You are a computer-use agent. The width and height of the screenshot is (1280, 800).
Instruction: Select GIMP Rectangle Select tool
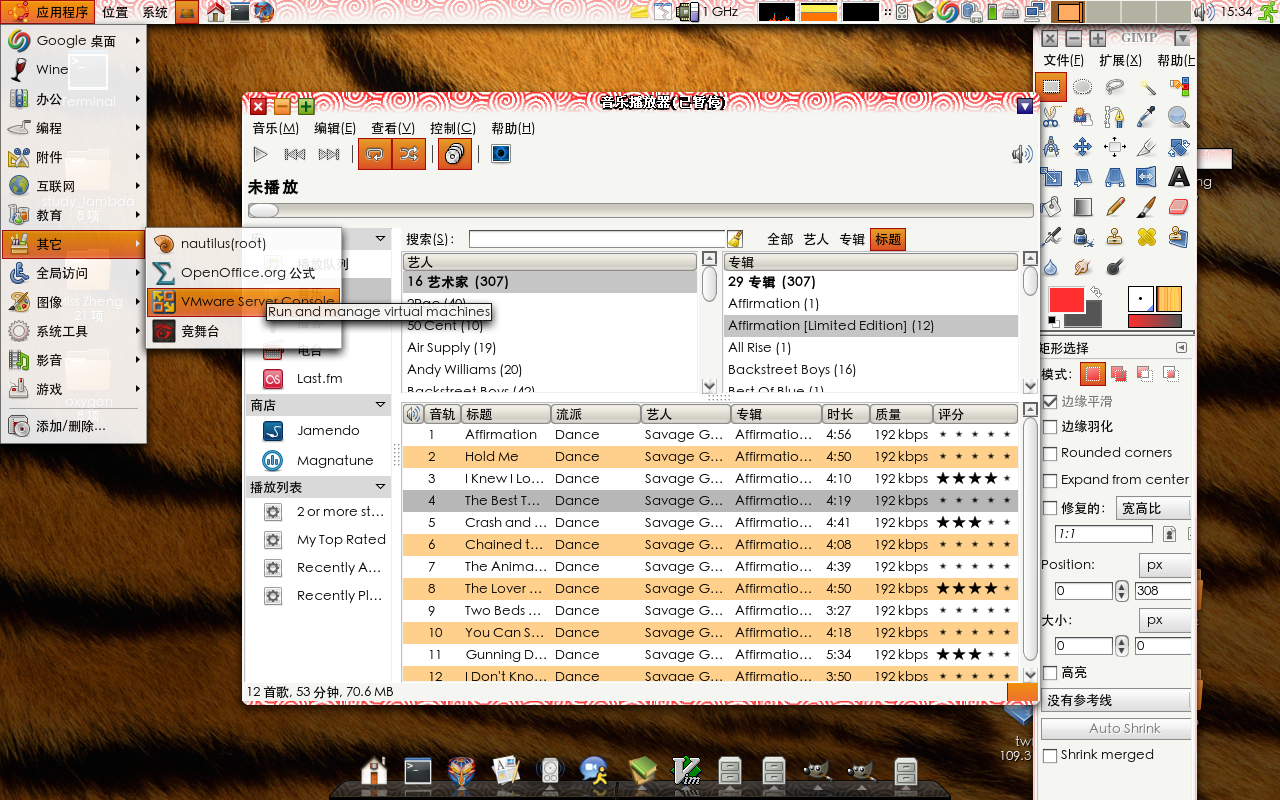[x=1051, y=87]
